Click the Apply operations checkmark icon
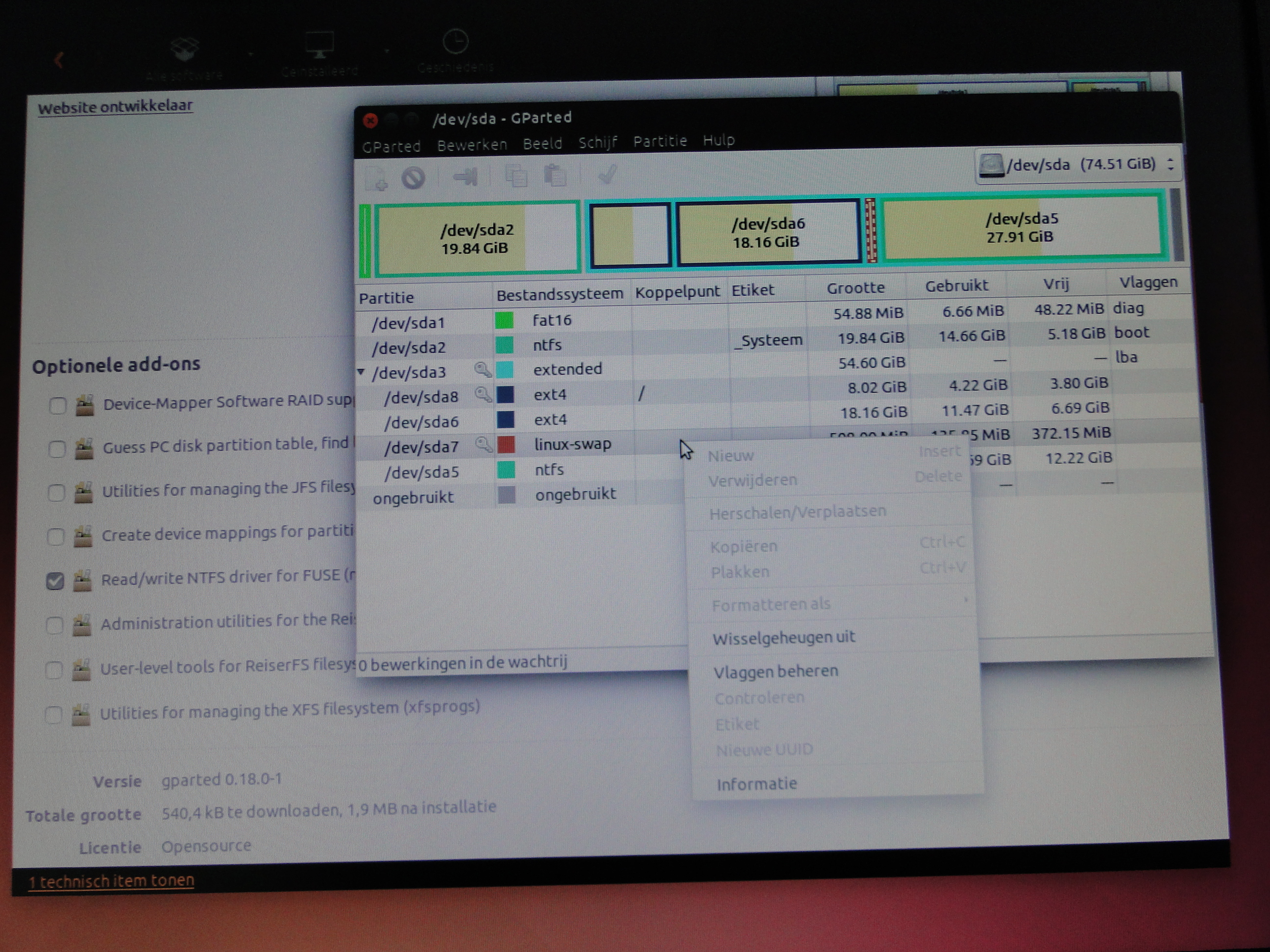Viewport: 1270px width, 952px height. pos(607,174)
